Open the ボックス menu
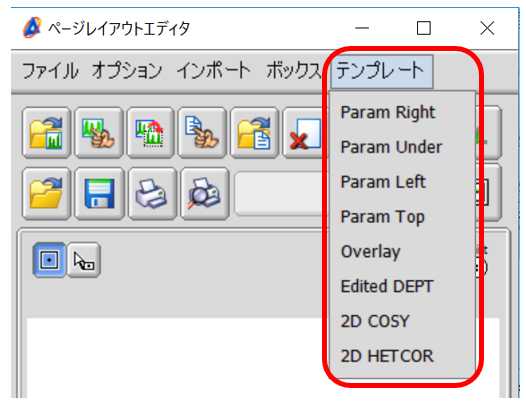 coord(293,71)
